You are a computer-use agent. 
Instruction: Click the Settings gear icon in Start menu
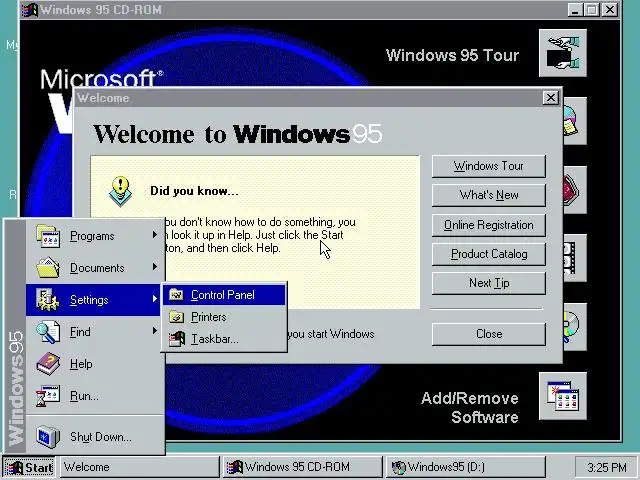point(48,300)
